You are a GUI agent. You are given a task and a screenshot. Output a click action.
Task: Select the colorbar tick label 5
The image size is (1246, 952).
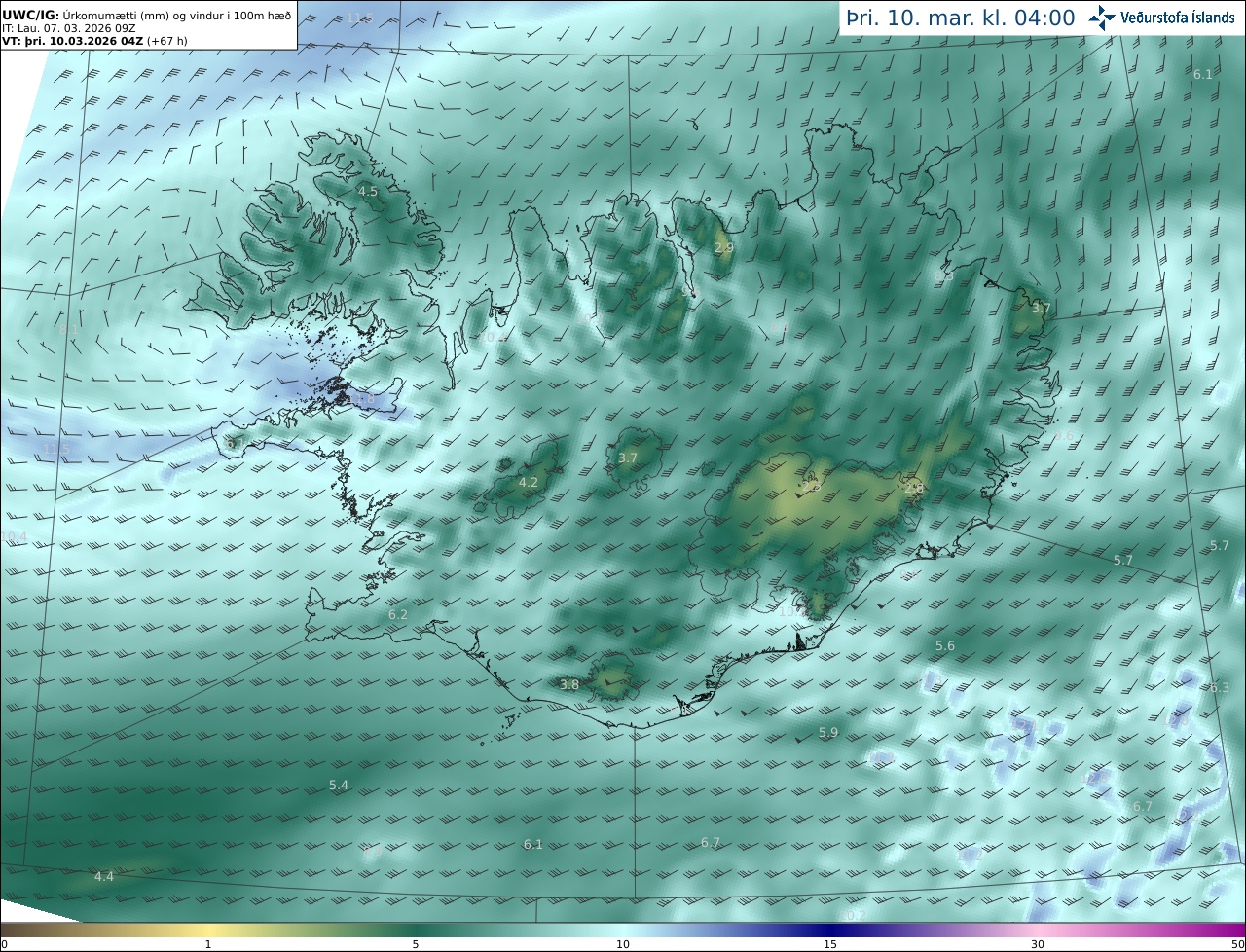click(416, 944)
